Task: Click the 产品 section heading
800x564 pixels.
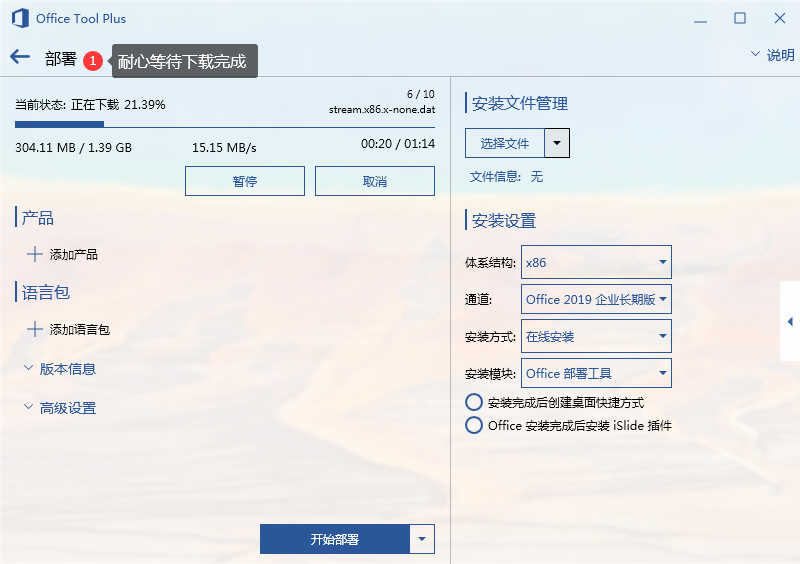Action: click(37, 218)
